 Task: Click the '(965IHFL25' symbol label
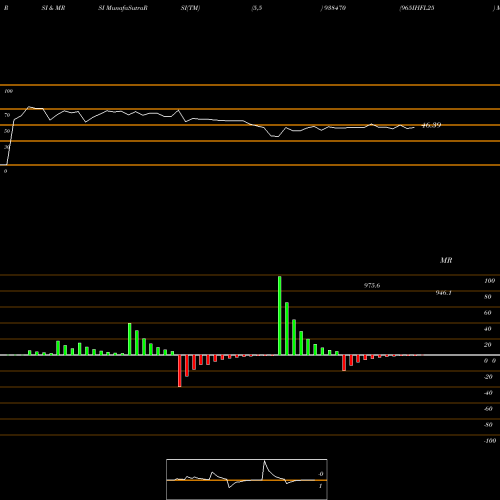417,8
